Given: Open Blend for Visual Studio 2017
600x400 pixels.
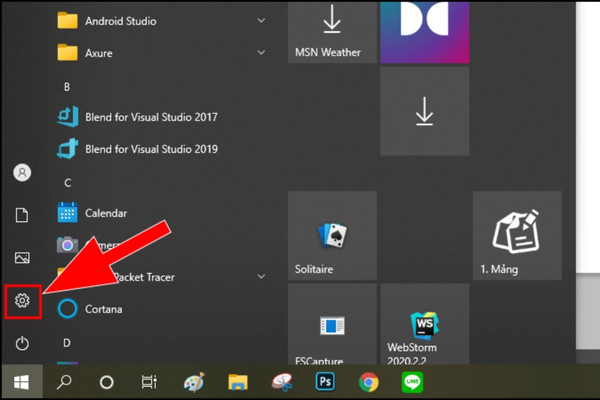Looking at the screenshot, I should pyautogui.click(x=151, y=117).
